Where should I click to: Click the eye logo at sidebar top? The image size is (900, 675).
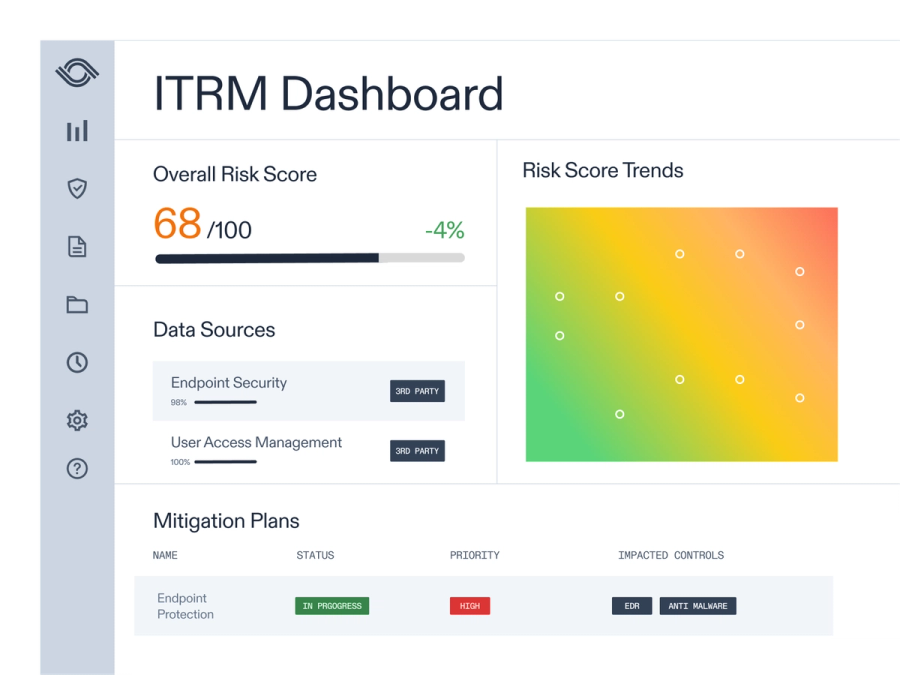click(x=77, y=72)
